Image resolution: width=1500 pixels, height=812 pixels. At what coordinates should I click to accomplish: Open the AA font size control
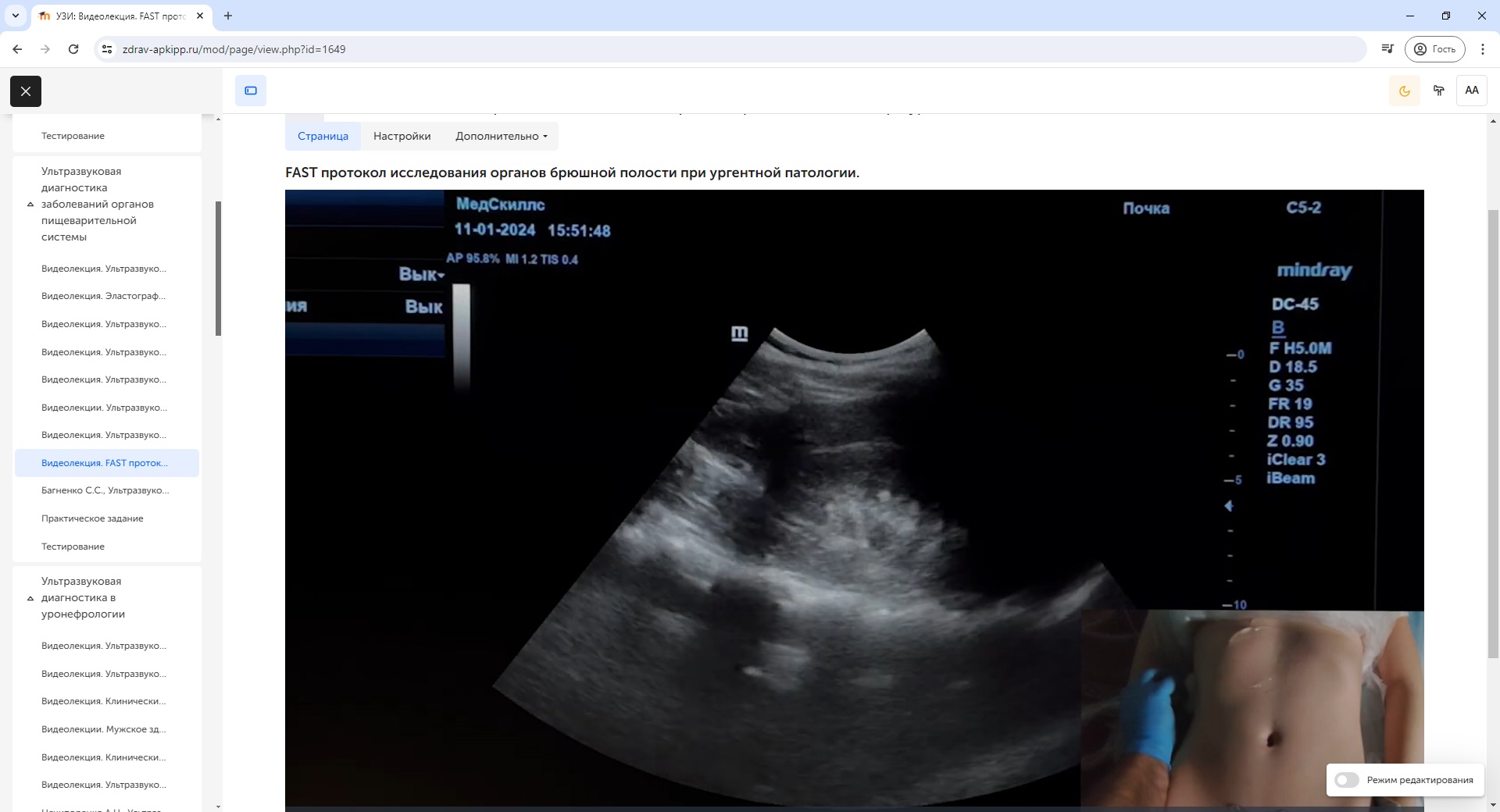point(1471,91)
